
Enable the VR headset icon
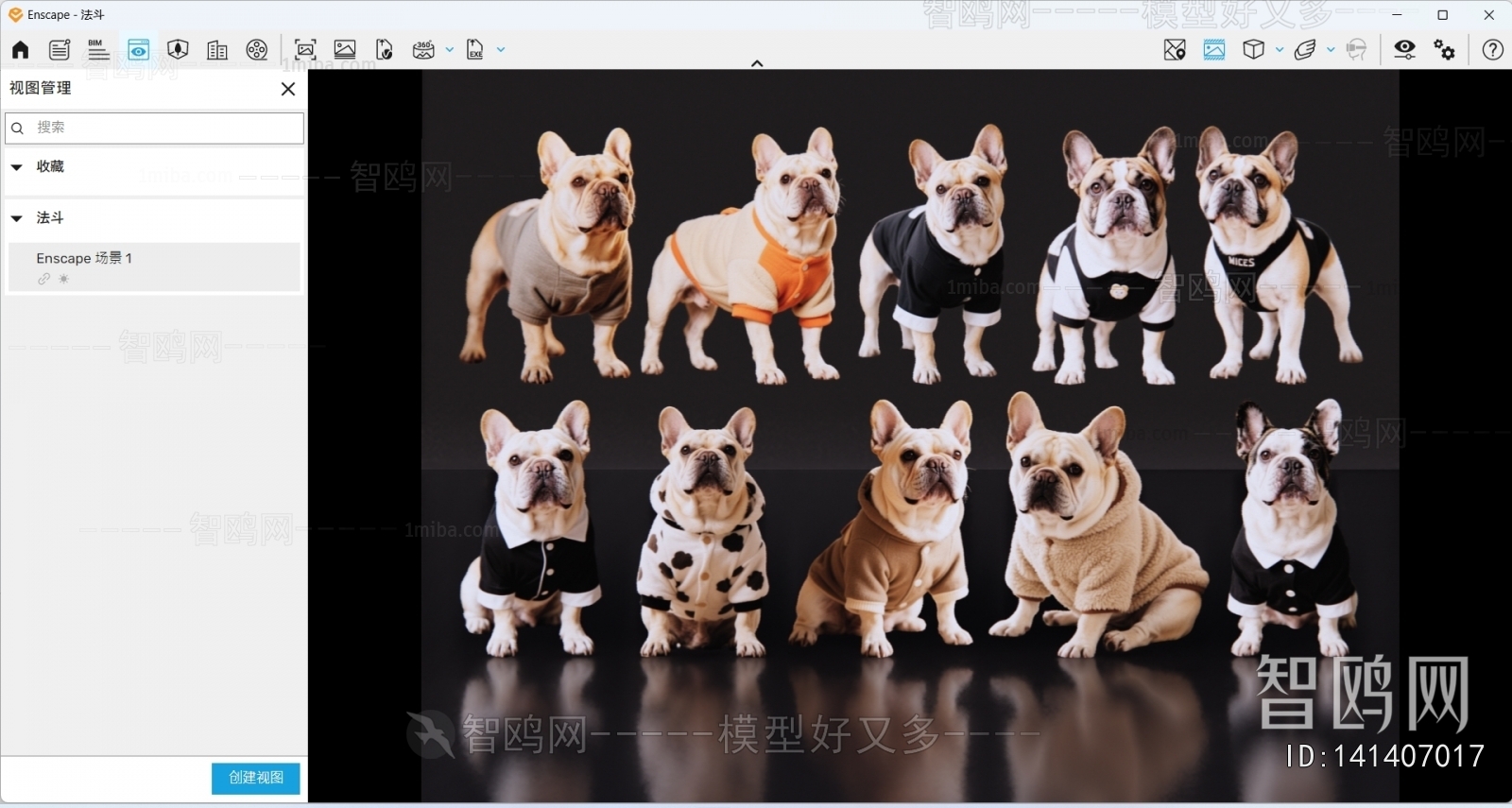coord(1357,50)
